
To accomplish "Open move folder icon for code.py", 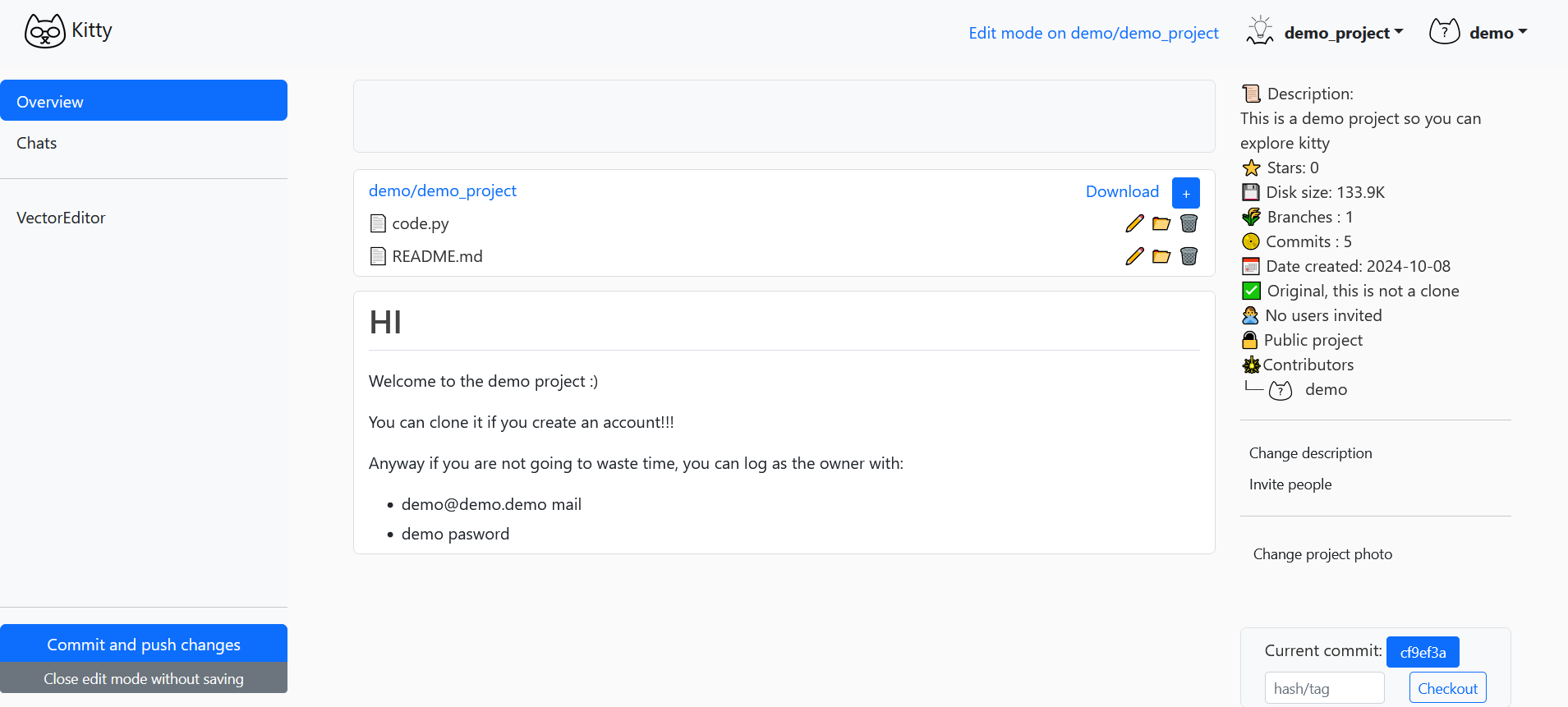I will click(x=1161, y=223).
